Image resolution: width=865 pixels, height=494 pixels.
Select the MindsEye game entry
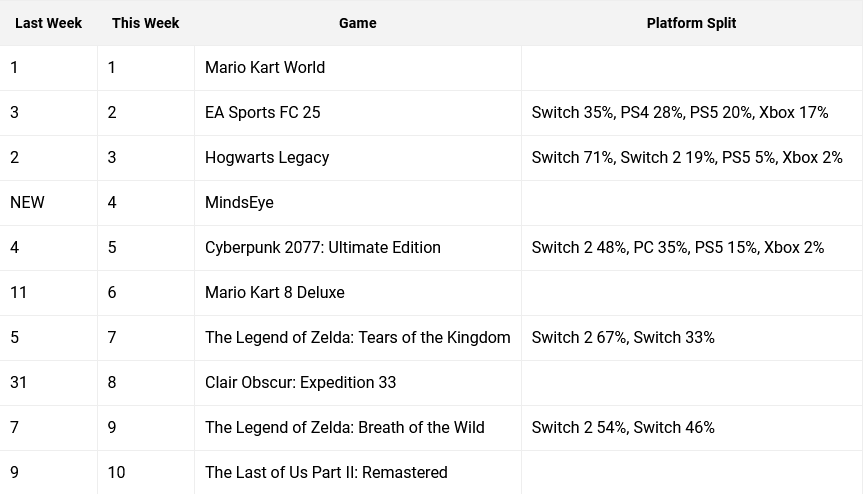pos(357,203)
